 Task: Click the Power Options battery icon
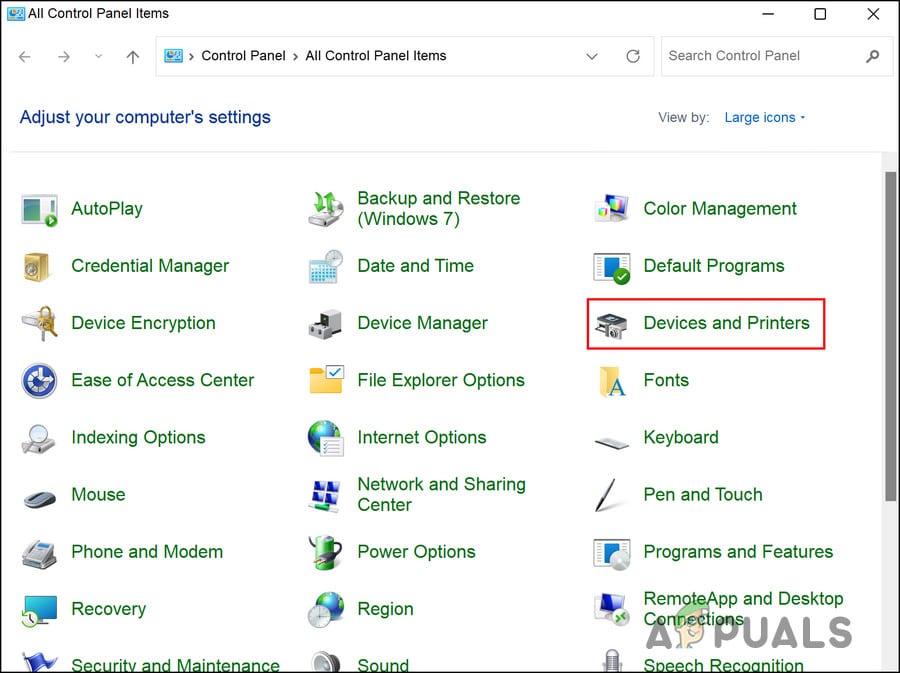[x=326, y=552]
